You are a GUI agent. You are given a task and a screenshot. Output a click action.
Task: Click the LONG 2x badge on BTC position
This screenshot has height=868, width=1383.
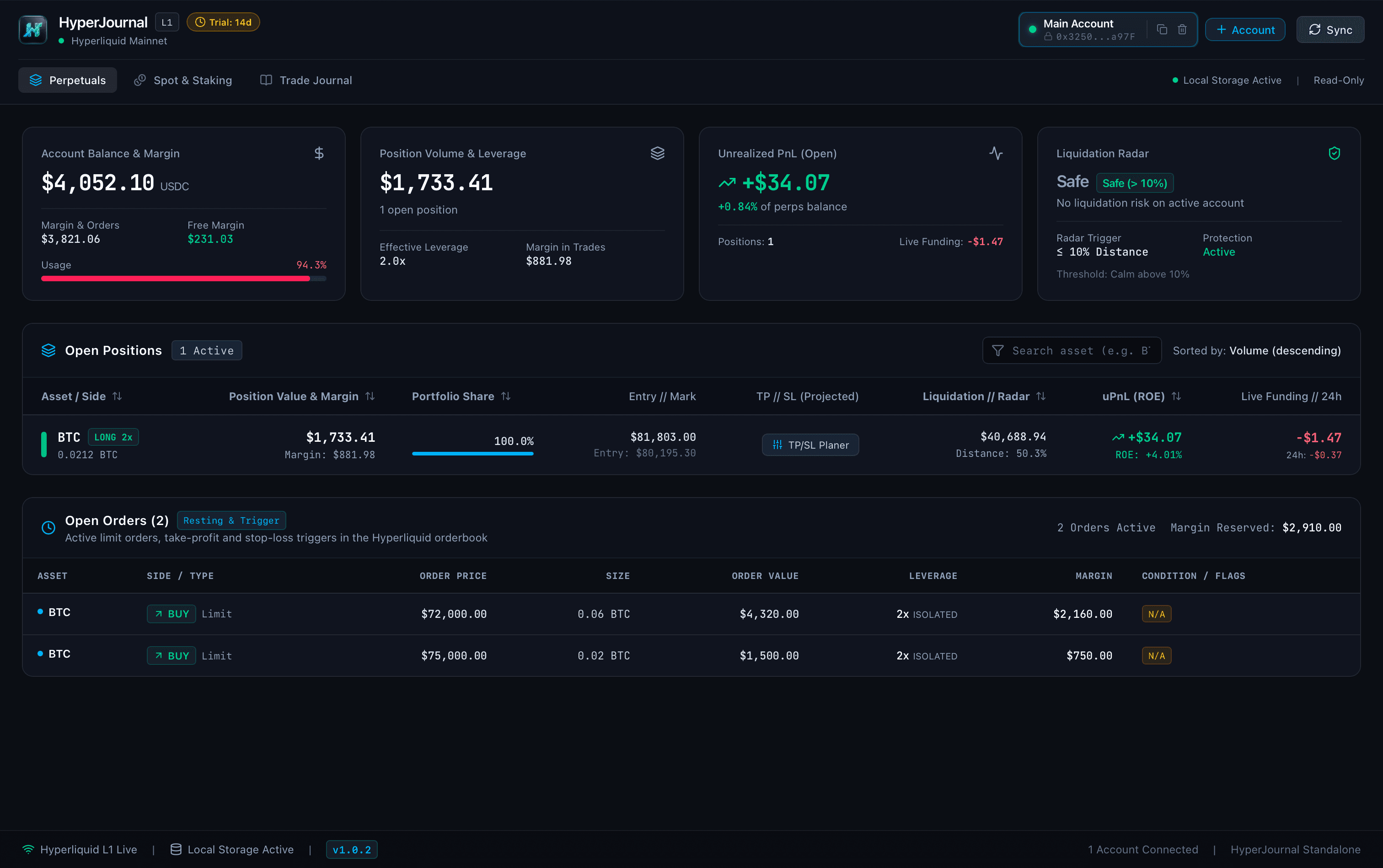click(x=113, y=438)
